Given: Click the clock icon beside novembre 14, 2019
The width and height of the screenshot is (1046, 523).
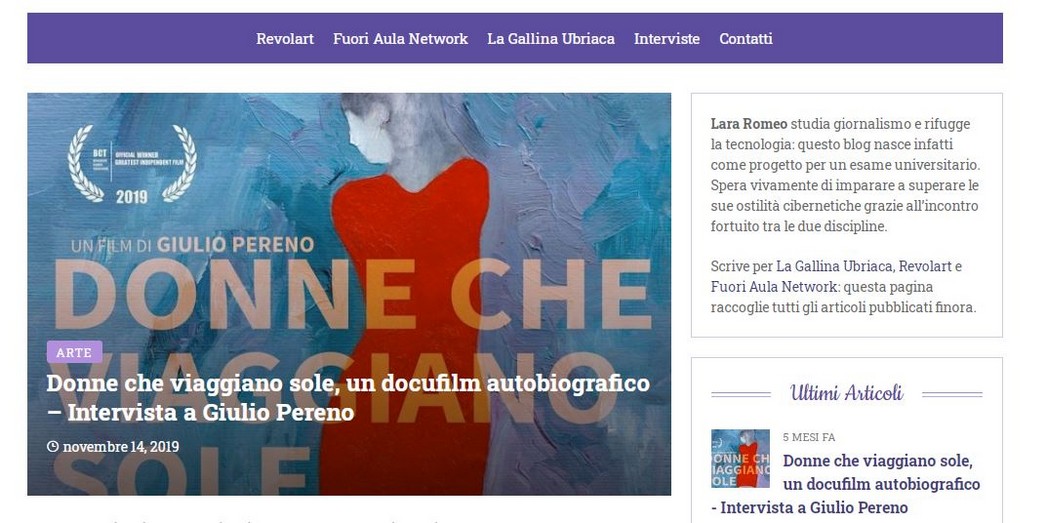Looking at the screenshot, I should pyautogui.click(x=53, y=446).
